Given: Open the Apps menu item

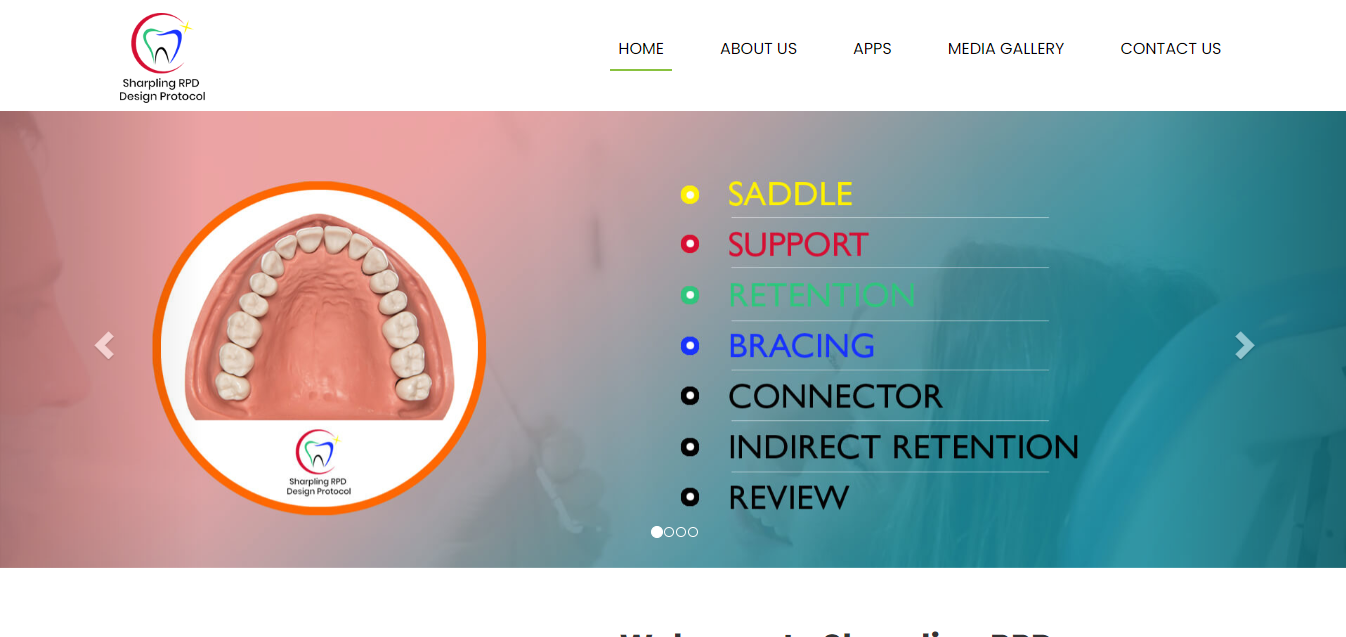Looking at the screenshot, I should click(872, 48).
